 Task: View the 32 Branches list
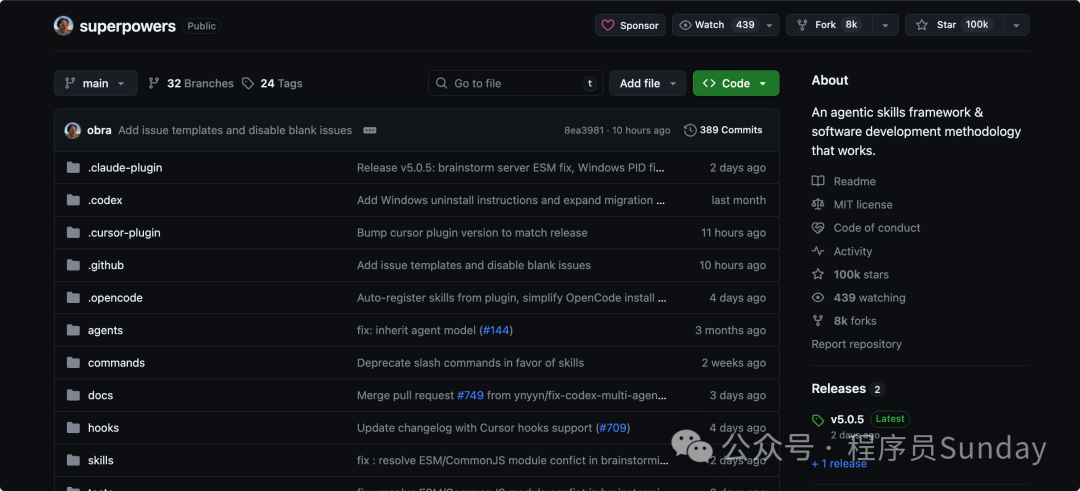[191, 83]
